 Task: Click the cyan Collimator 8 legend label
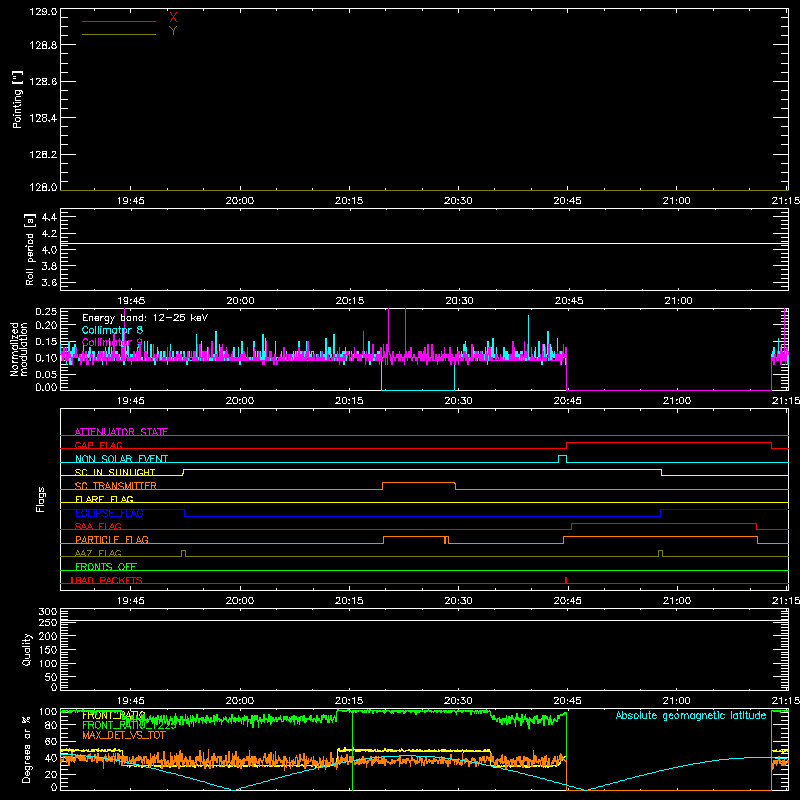pyautogui.click(x=112, y=330)
